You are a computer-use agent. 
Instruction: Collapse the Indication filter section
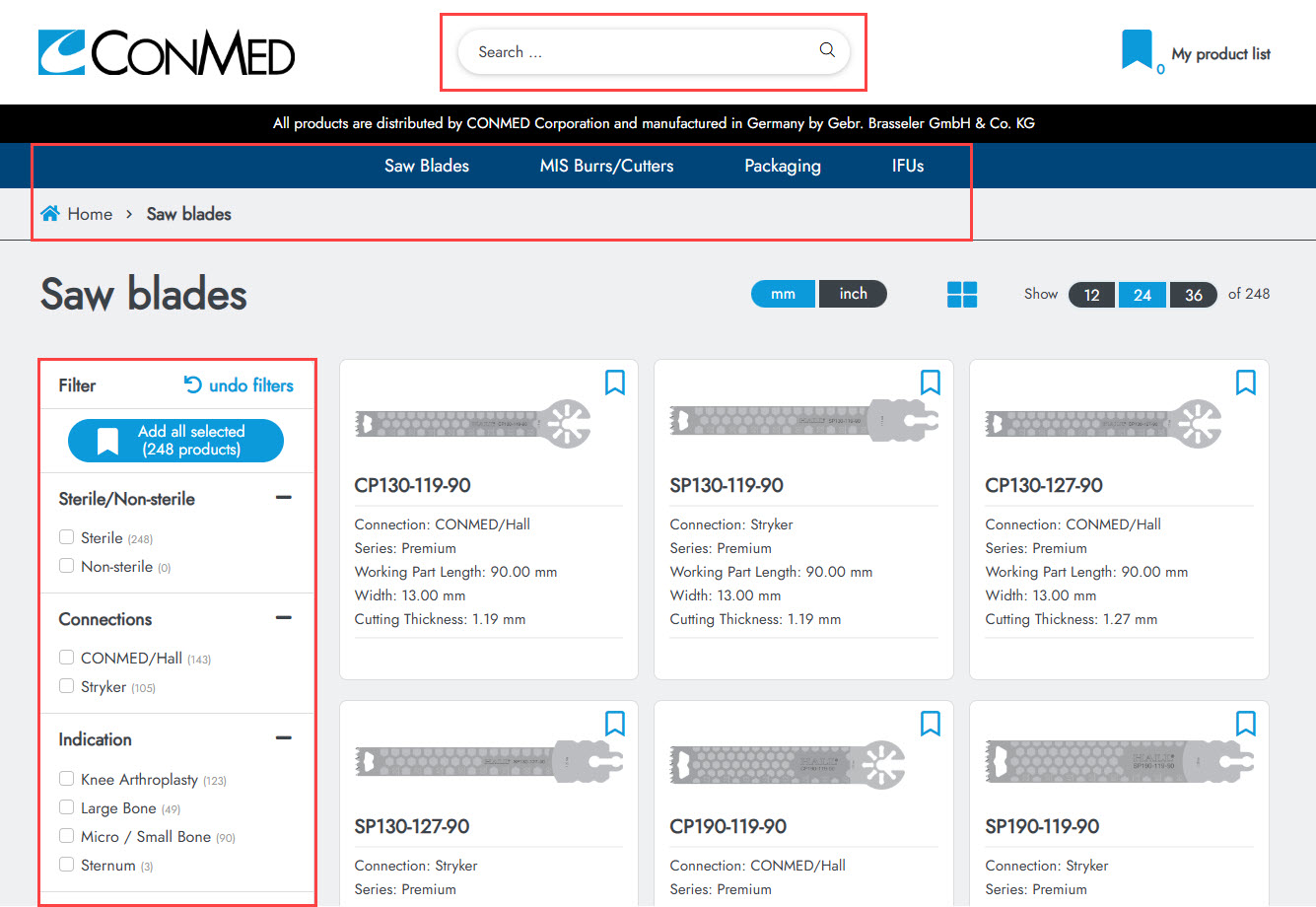(x=284, y=738)
